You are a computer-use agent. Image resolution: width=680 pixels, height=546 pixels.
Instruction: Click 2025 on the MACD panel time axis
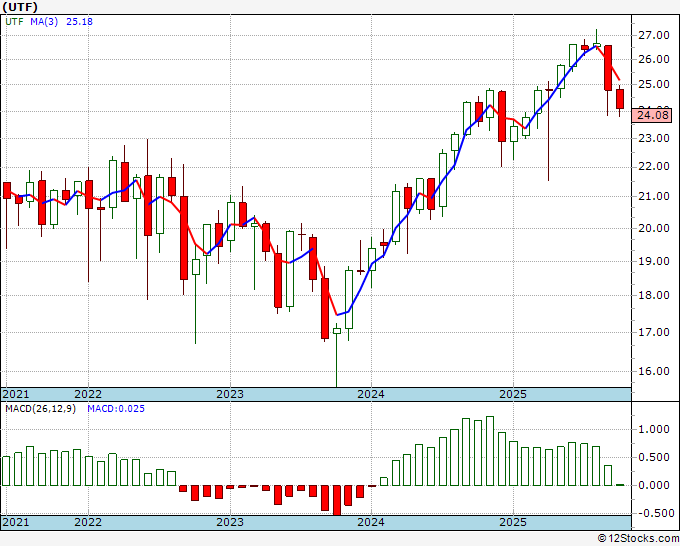[x=513, y=522]
